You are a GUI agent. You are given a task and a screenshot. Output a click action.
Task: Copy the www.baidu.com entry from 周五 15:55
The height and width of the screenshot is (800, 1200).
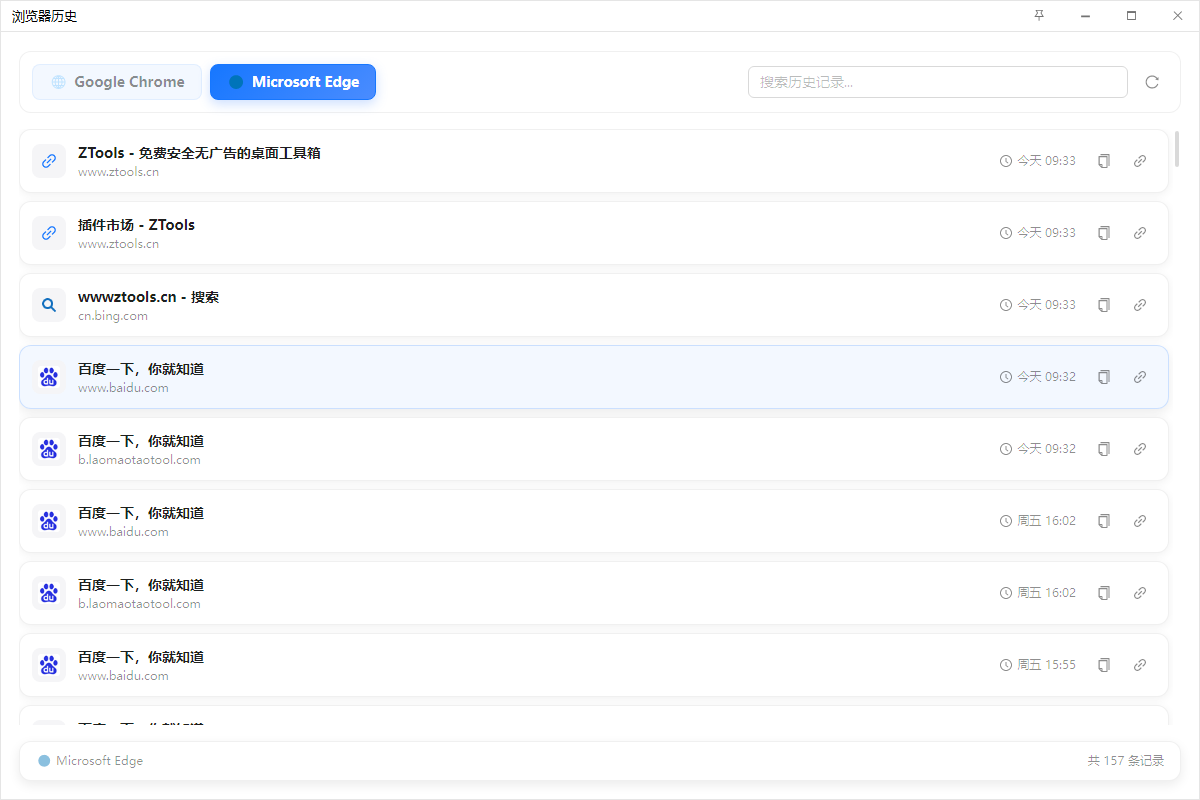[1104, 665]
